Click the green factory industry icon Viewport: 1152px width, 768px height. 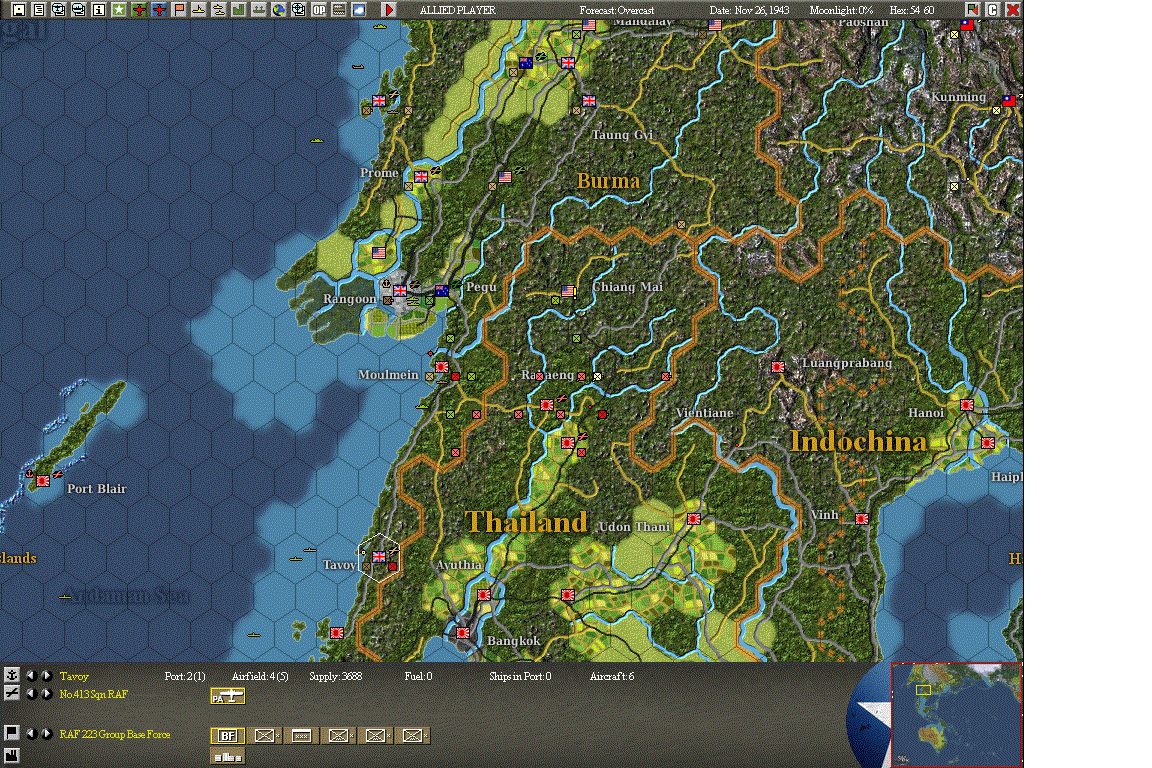[238, 10]
